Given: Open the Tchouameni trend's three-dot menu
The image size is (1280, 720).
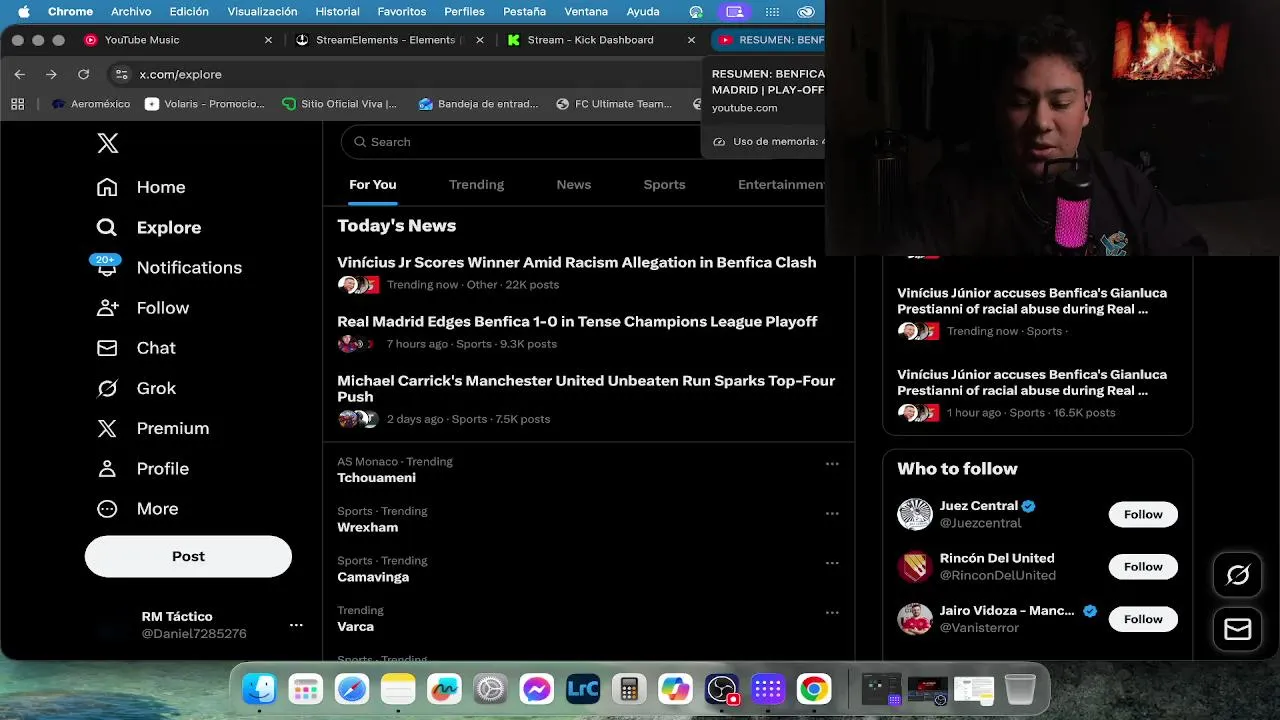Looking at the screenshot, I should (x=832, y=464).
